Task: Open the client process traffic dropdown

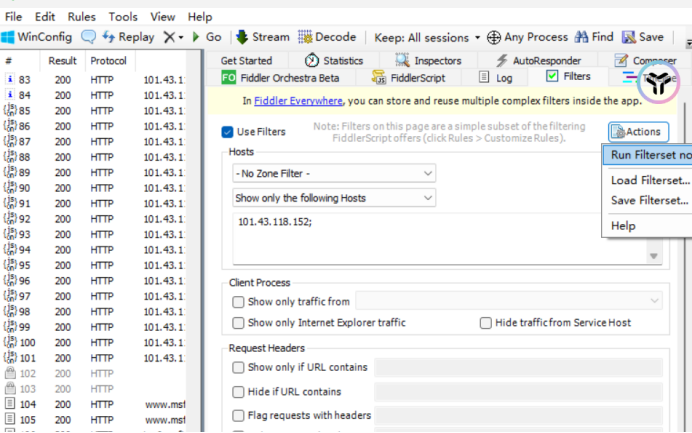Action: 509,301
